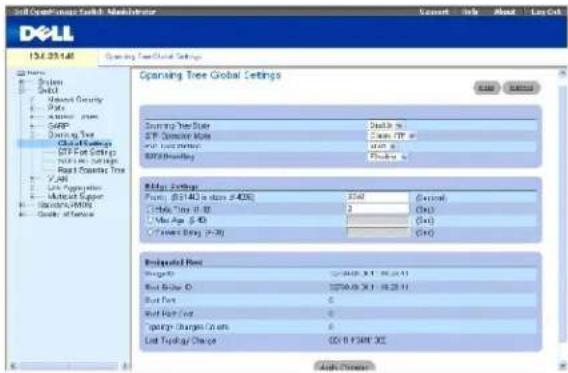Open the Spanning Tree State dropdown
The height and width of the screenshot is (373, 568).
[386, 126]
